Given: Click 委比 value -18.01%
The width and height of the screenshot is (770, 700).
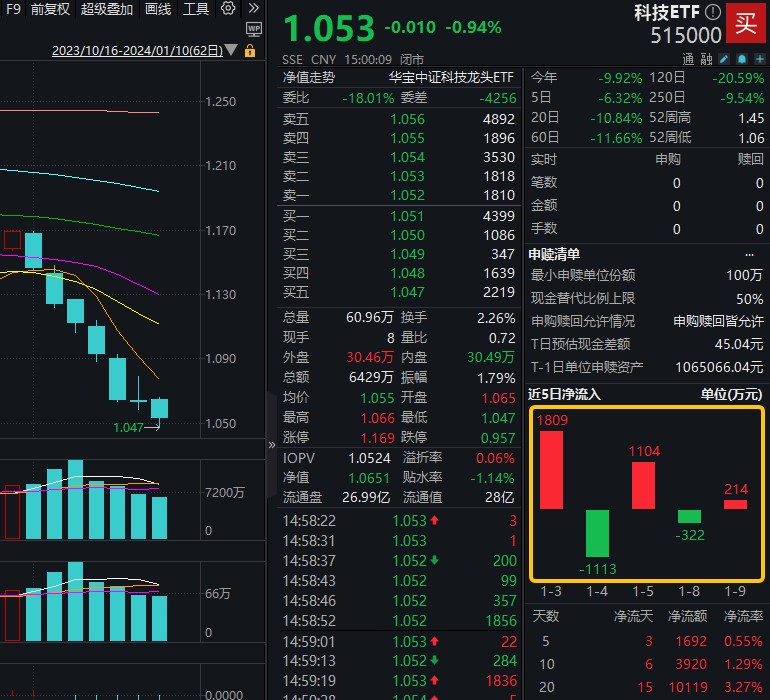Looking at the screenshot, I should pos(368,98).
